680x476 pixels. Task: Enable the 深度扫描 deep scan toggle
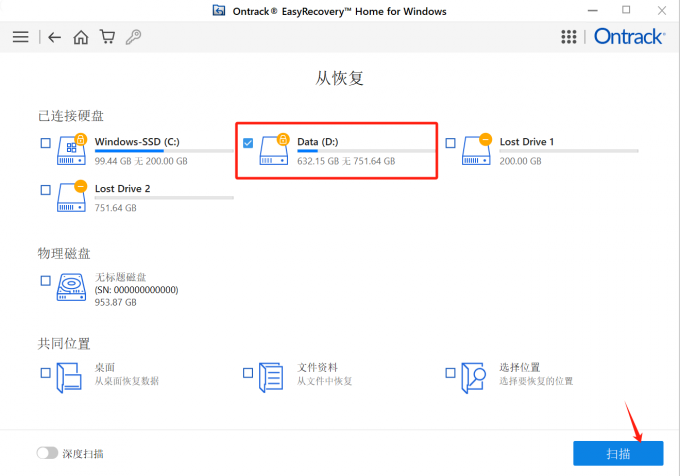coord(47,453)
